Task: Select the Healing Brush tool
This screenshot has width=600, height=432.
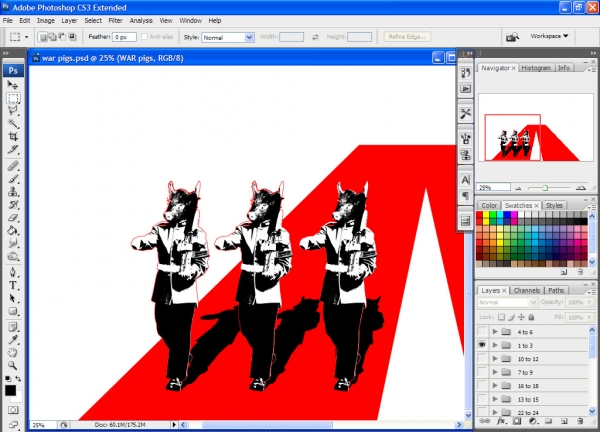Action: [13, 166]
